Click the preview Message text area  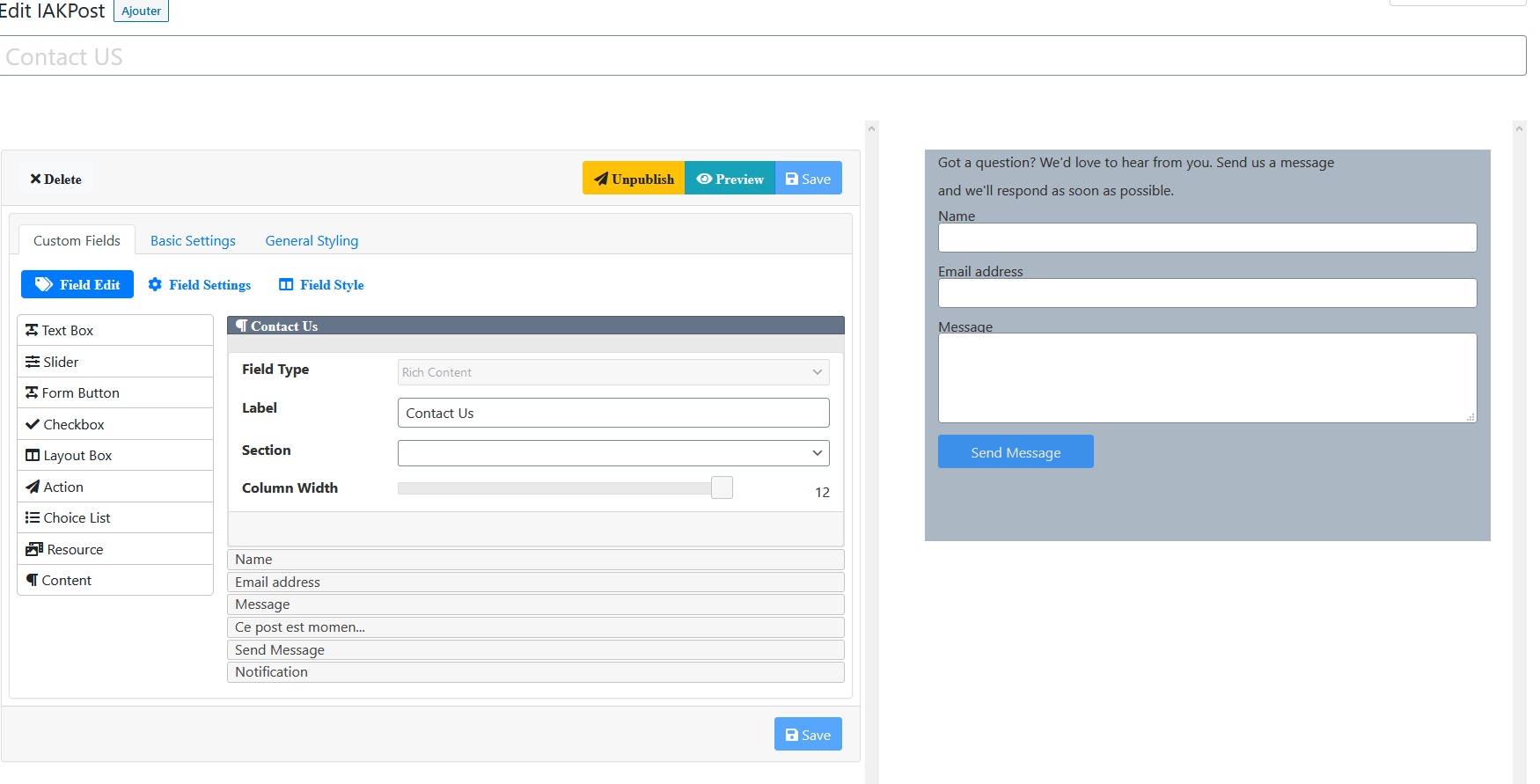pos(1207,377)
